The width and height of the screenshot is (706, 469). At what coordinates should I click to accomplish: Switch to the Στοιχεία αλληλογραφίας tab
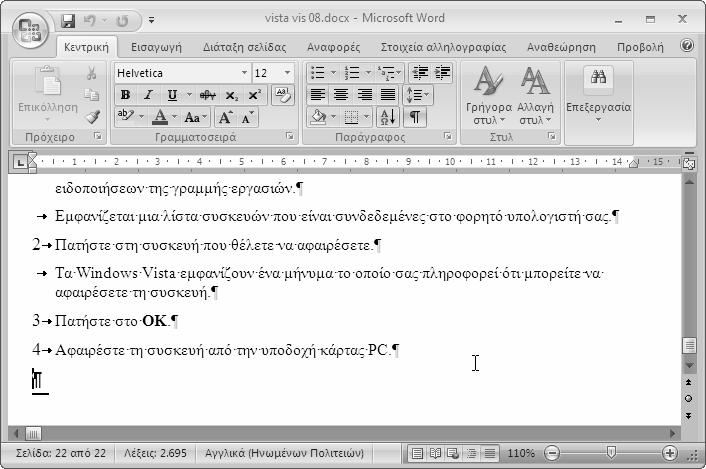point(444,47)
